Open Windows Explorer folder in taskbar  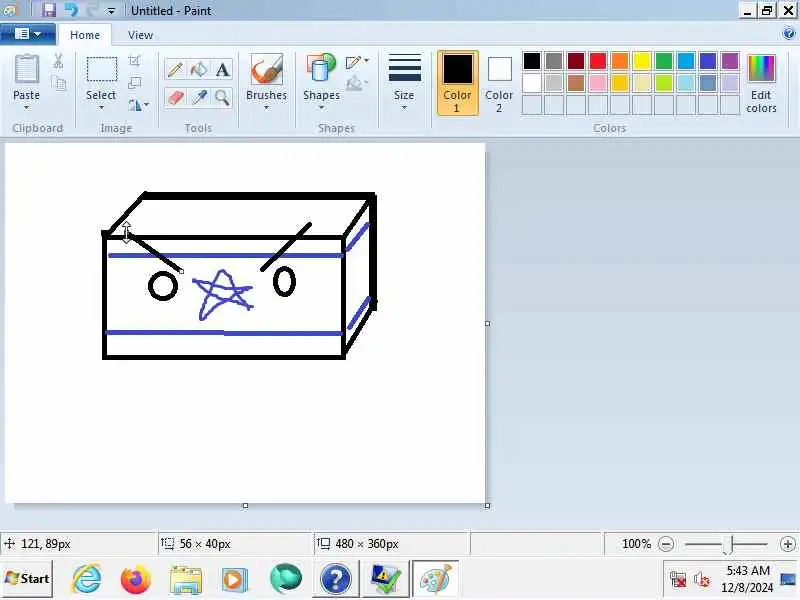pyautogui.click(x=186, y=580)
